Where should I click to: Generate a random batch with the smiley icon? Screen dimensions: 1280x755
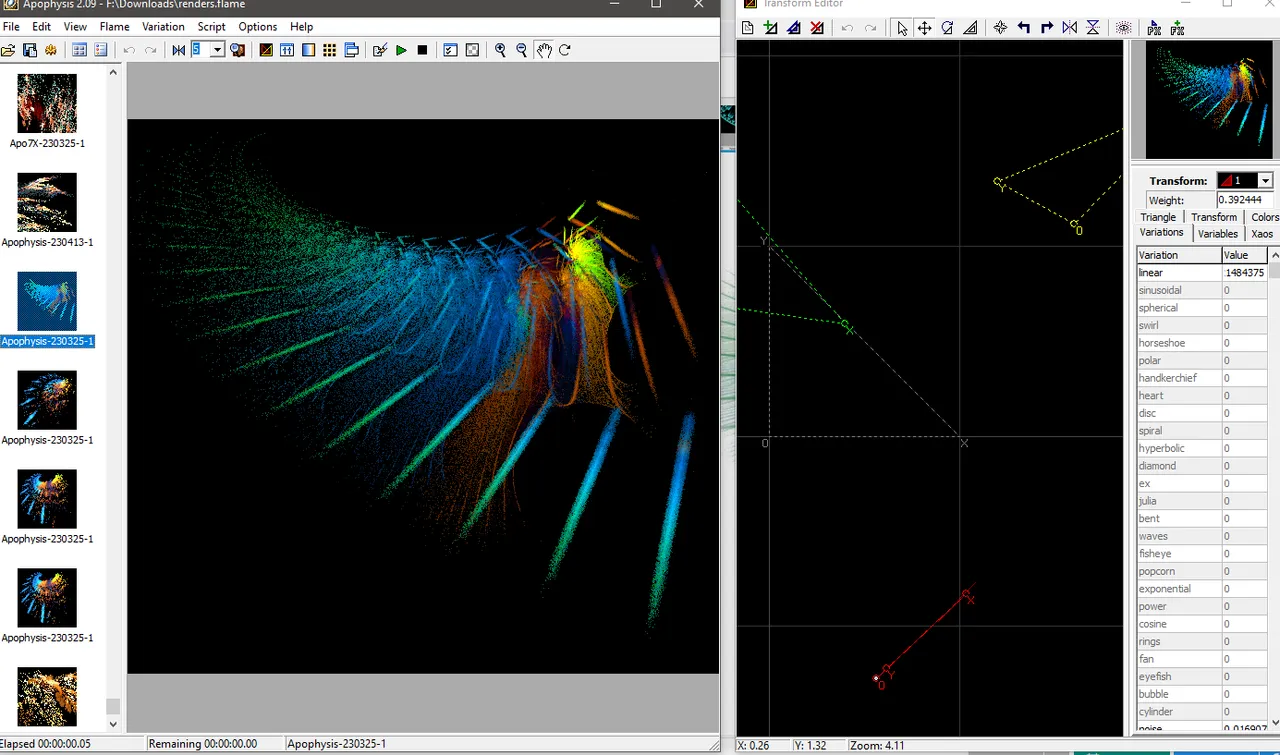pos(51,50)
